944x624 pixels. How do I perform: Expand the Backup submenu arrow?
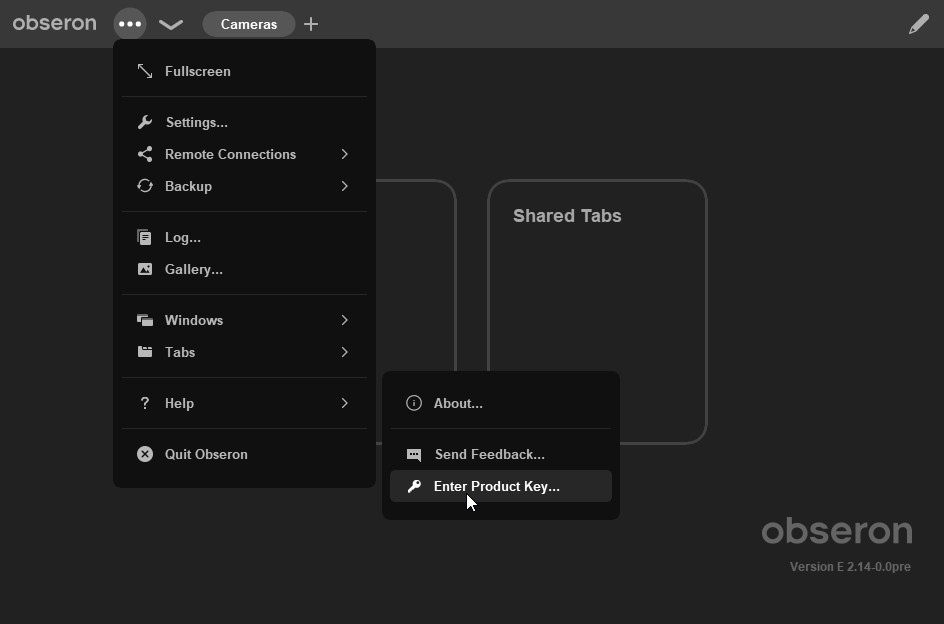[x=344, y=186]
